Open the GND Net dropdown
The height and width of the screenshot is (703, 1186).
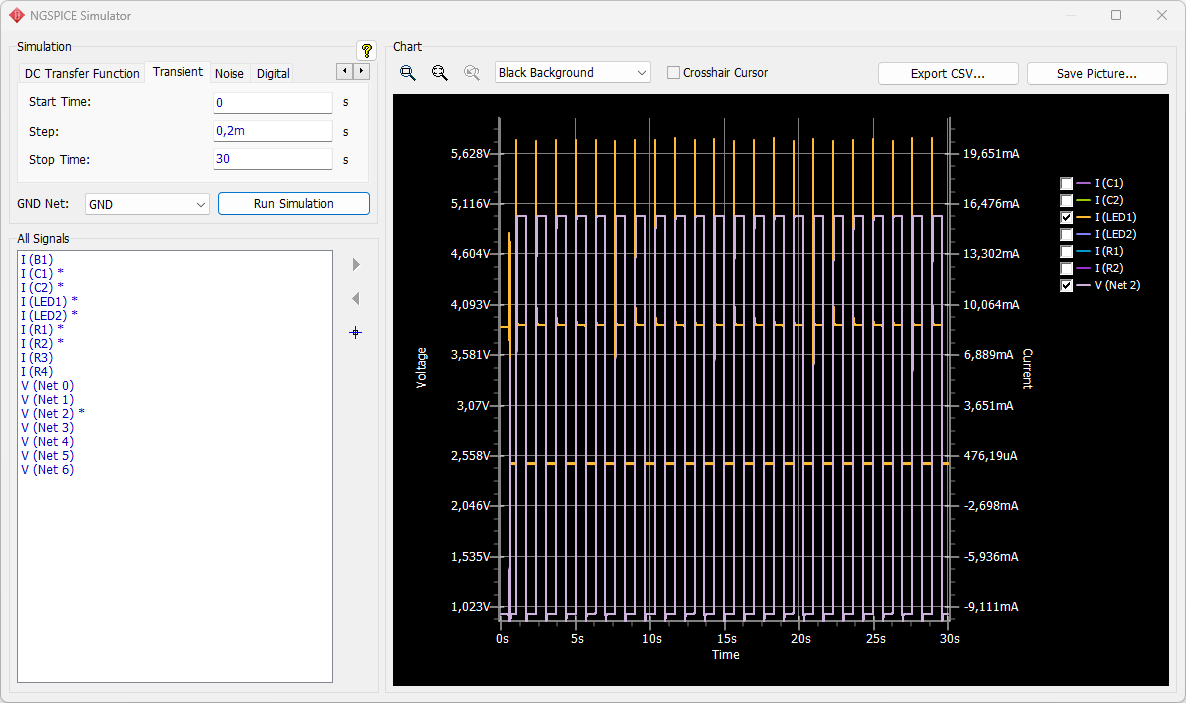pos(147,204)
